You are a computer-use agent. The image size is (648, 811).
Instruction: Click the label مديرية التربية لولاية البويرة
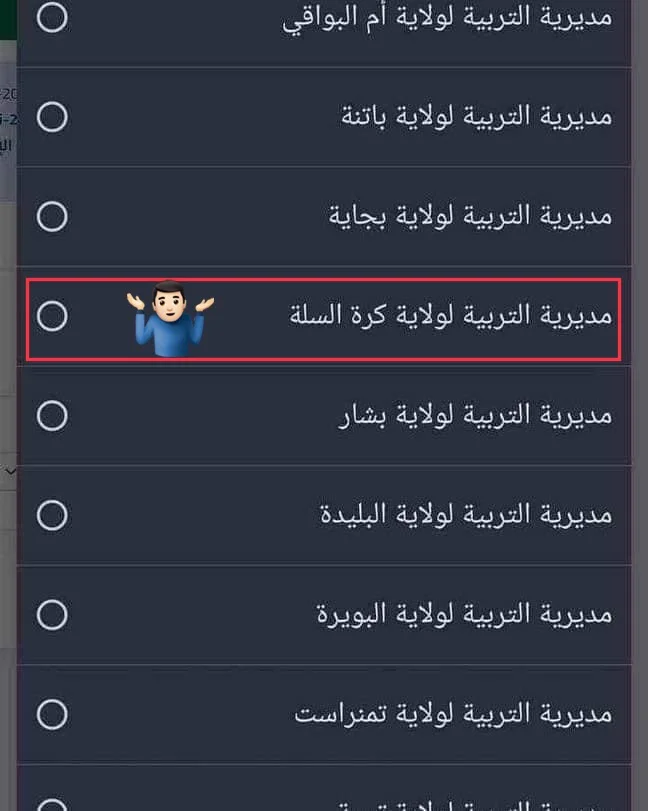point(464,613)
